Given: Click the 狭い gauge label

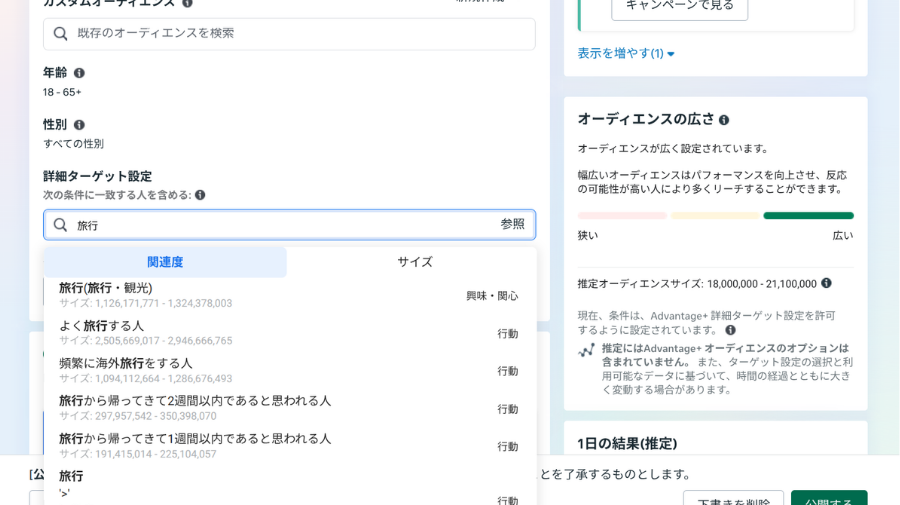Looking at the screenshot, I should click(x=588, y=236).
